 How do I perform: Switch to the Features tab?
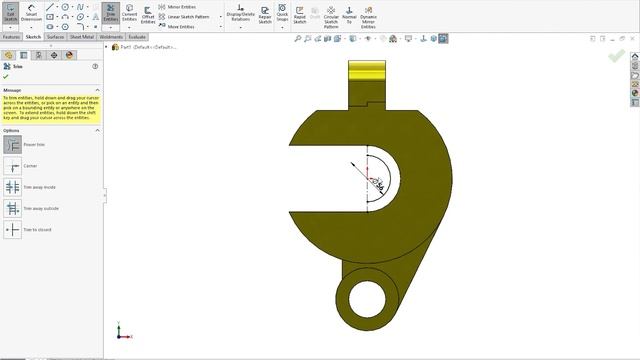[11, 37]
